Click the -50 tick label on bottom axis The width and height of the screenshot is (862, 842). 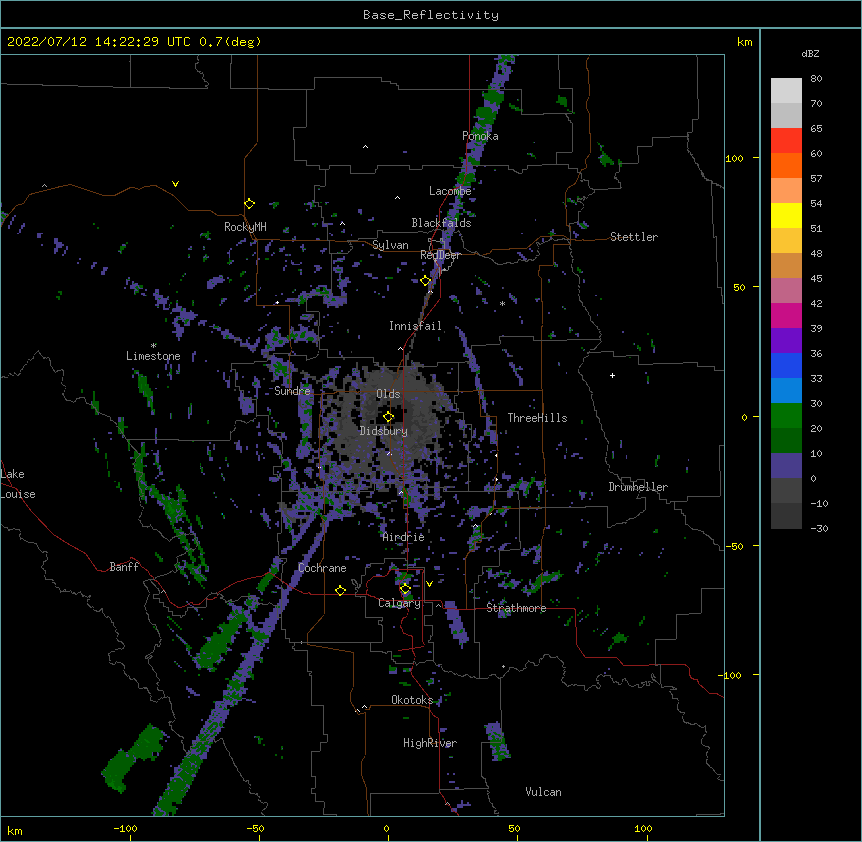[256, 829]
